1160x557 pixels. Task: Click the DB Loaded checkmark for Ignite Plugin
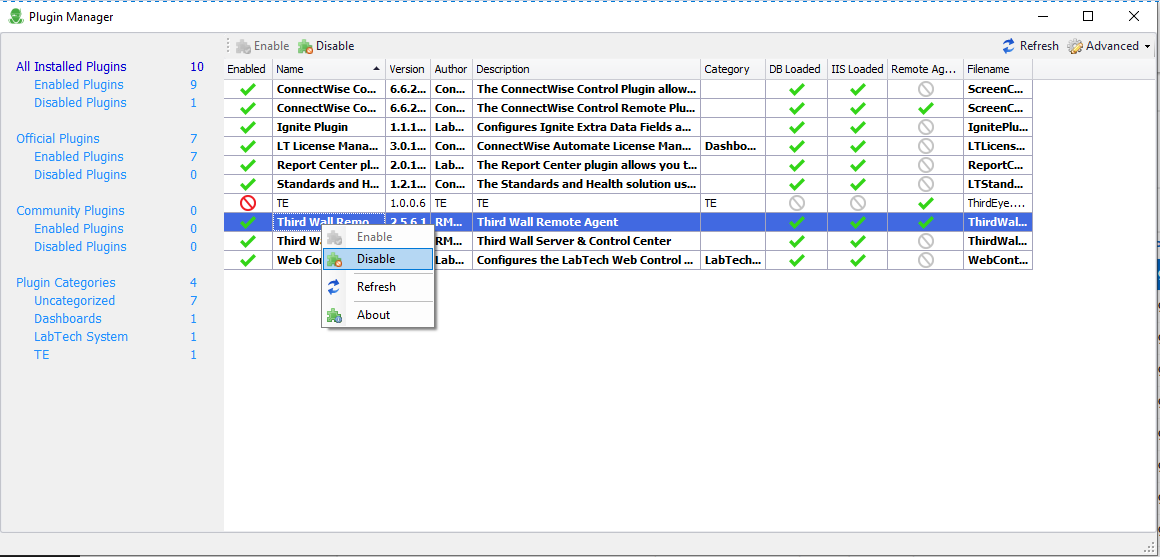[x=797, y=127]
